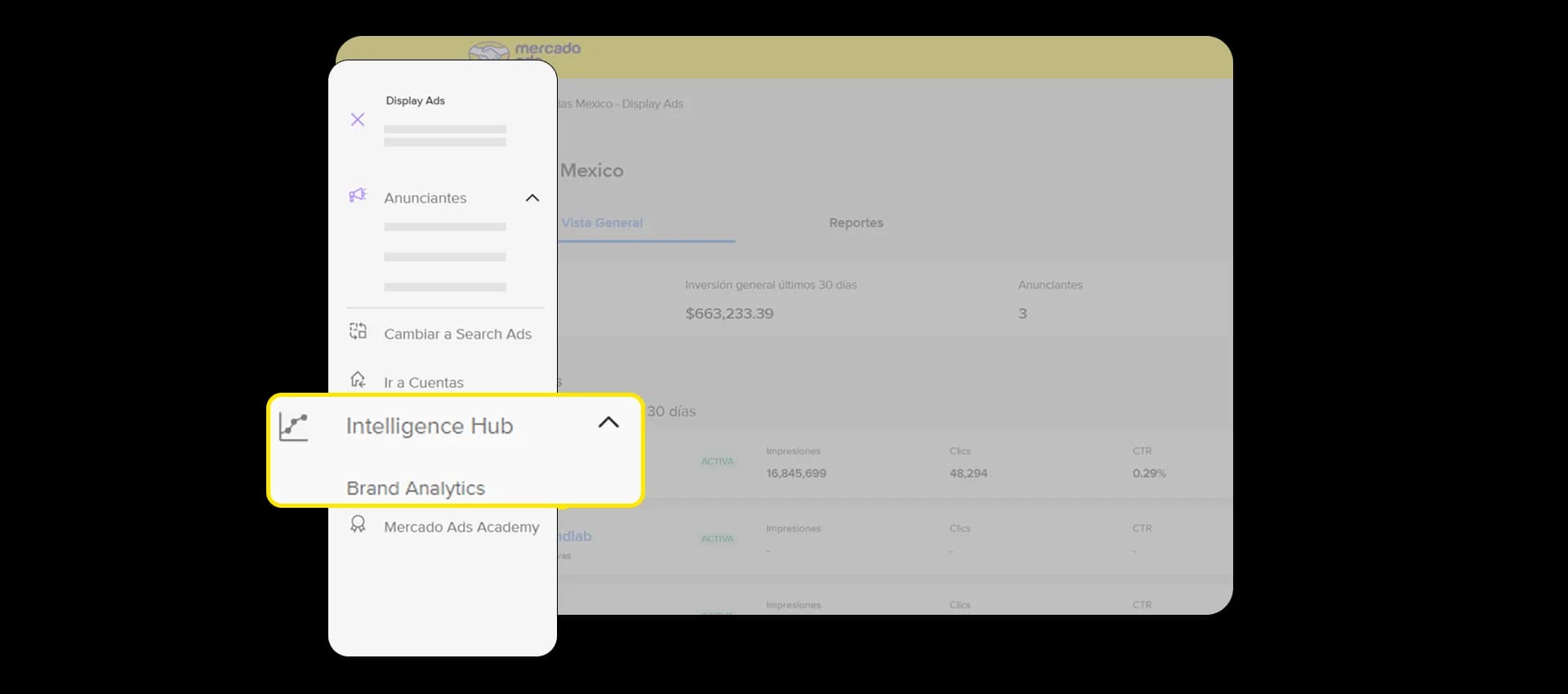Click the Anunciantes menu label
The height and width of the screenshot is (694, 1568).
coord(425,198)
